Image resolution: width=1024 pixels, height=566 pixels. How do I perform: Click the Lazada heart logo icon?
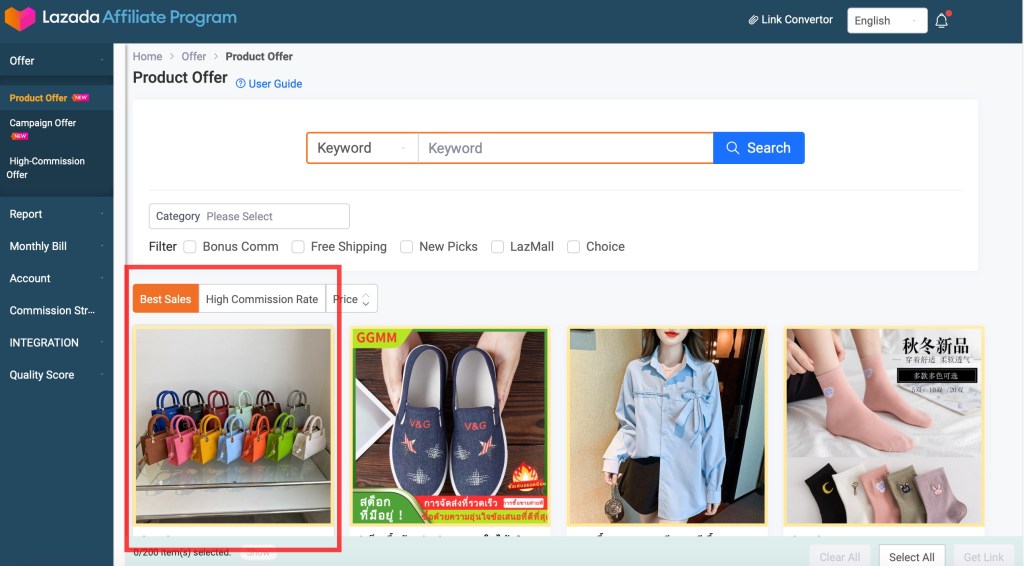20,18
